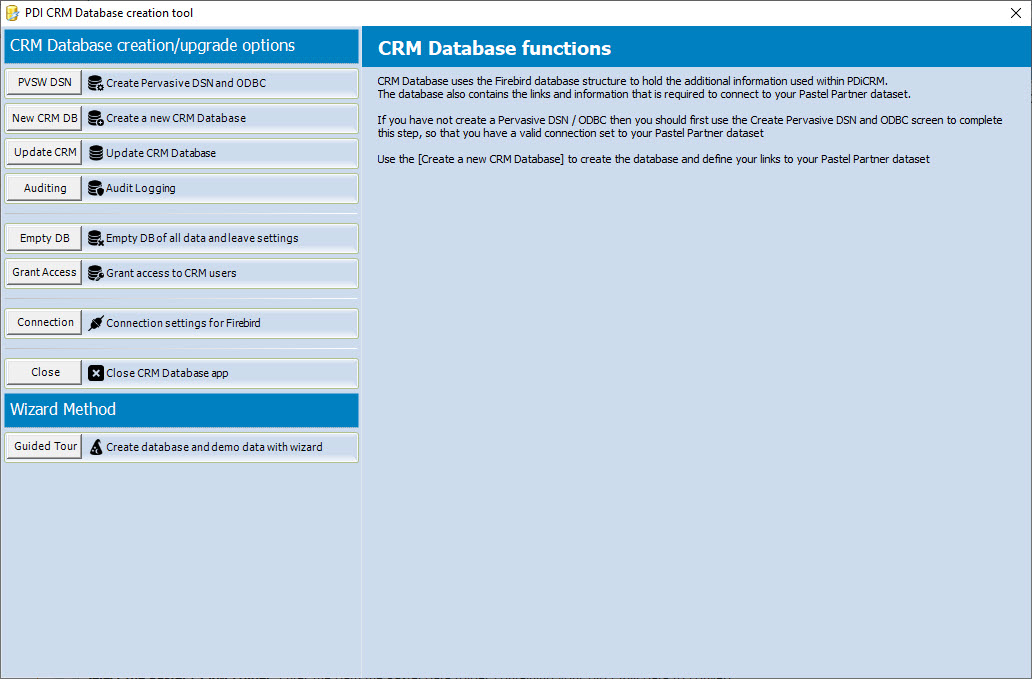Click the Create Pervasive DSN database icon
The height and width of the screenshot is (679, 1032).
click(96, 83)
